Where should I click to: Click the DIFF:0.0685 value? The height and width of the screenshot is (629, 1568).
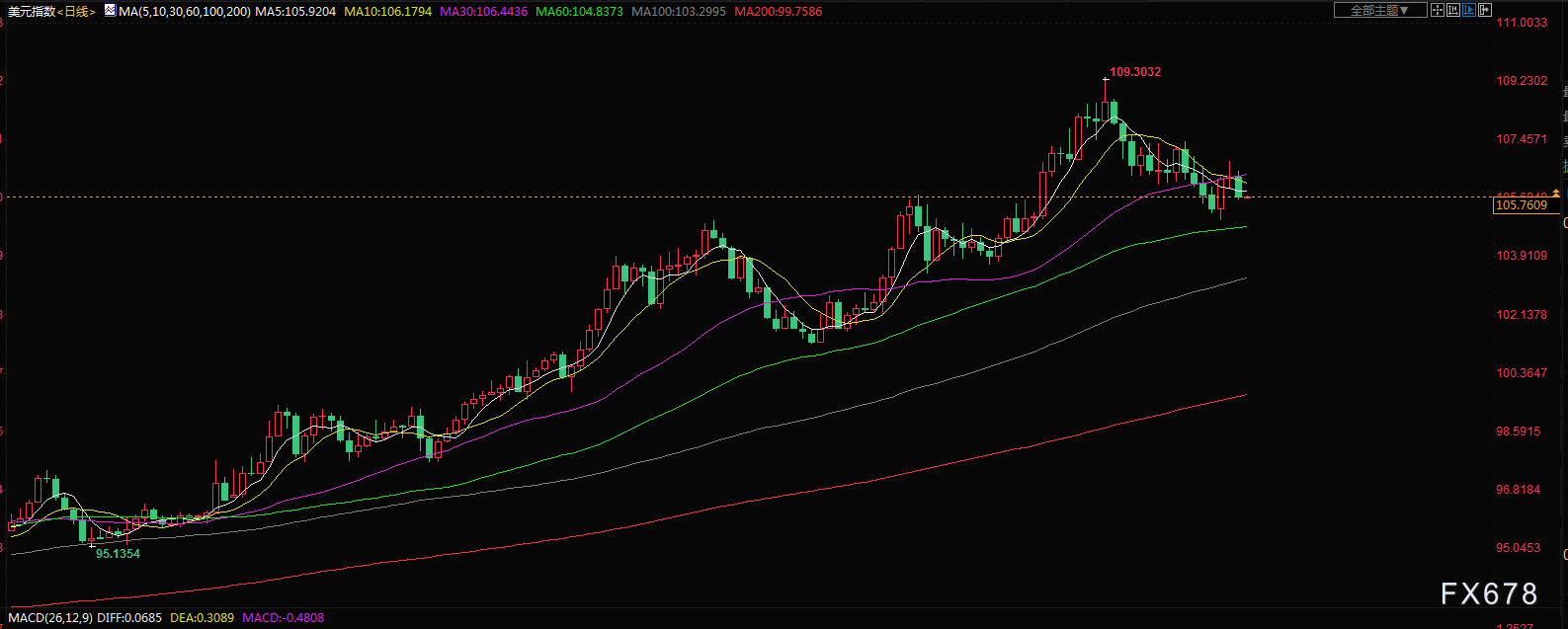coord(128,618)
